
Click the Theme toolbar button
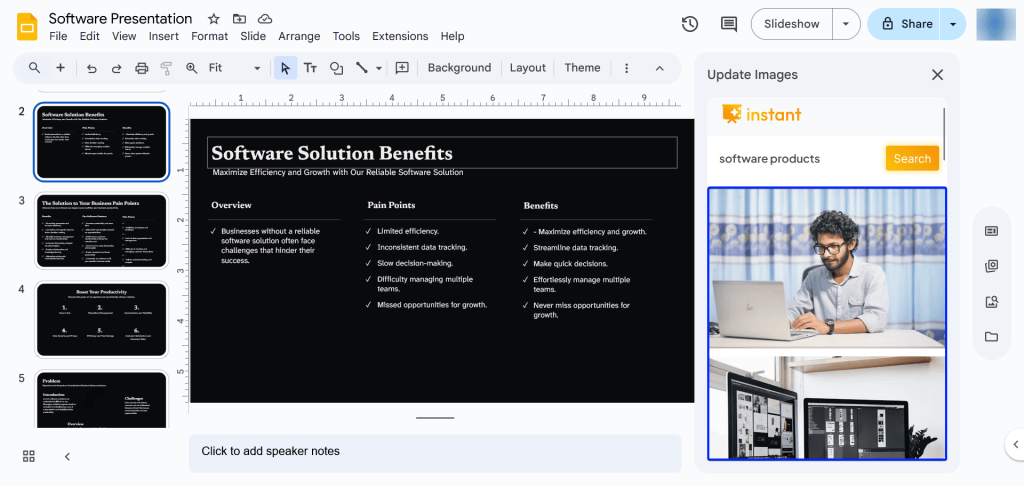pos(582,68)
